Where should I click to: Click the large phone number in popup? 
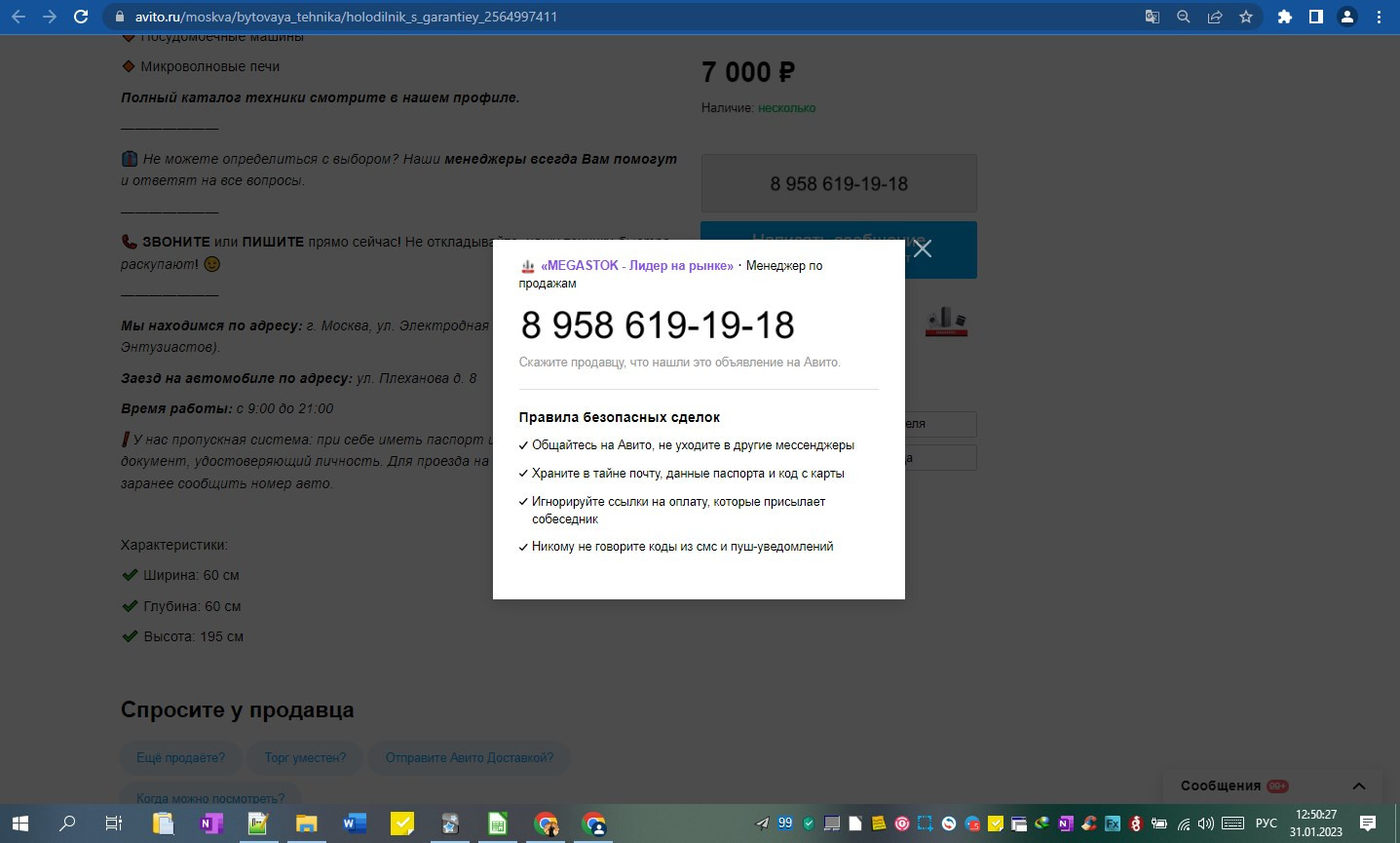(x=658, y=326)
